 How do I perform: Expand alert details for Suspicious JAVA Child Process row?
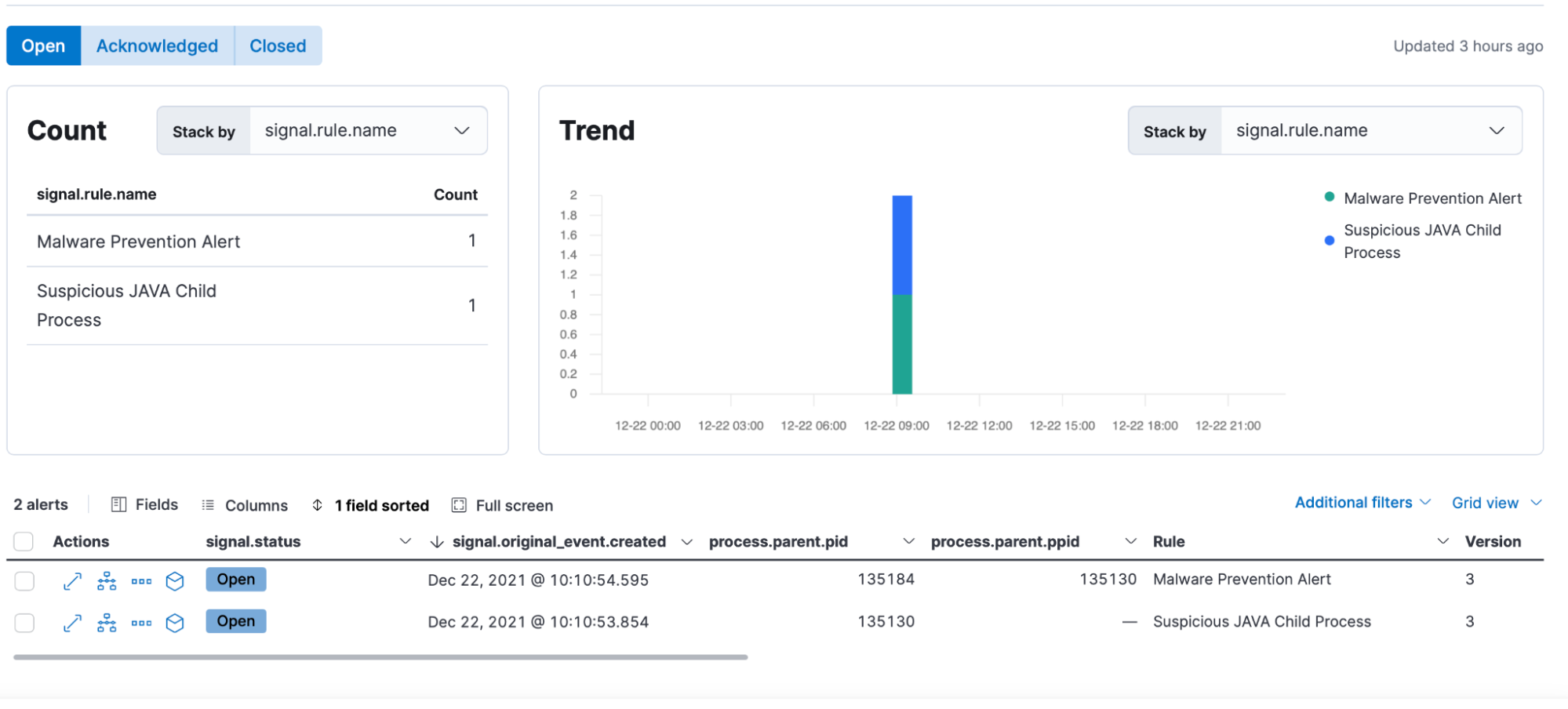tap(72, 623)
